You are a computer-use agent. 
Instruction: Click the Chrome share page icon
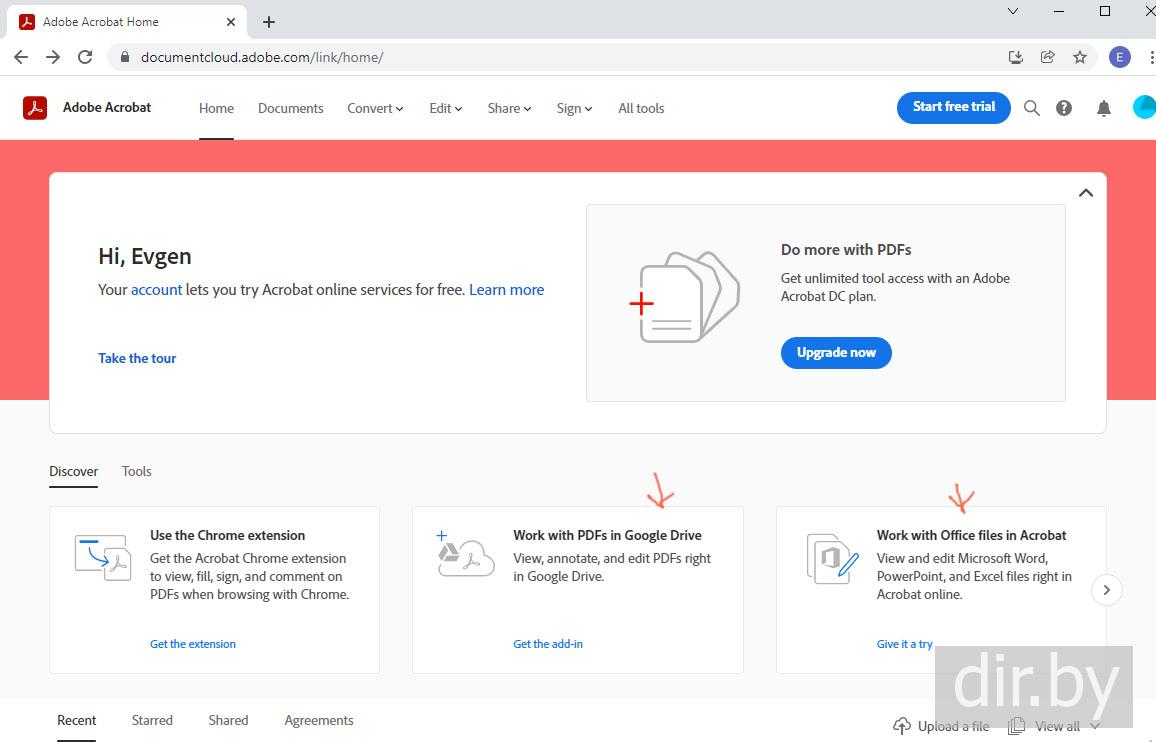[x=1048, y=57]
